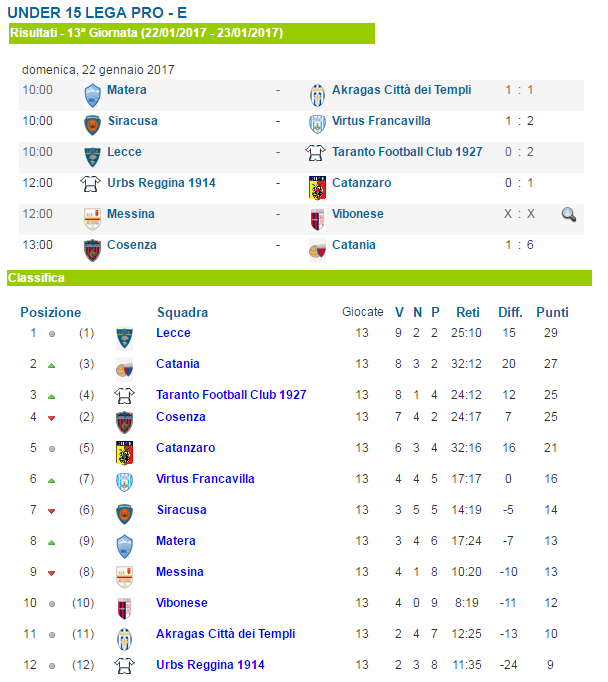Click Lecce crest in standings table
The height and width of the screenshot is (682, 608).
point(124,338)
